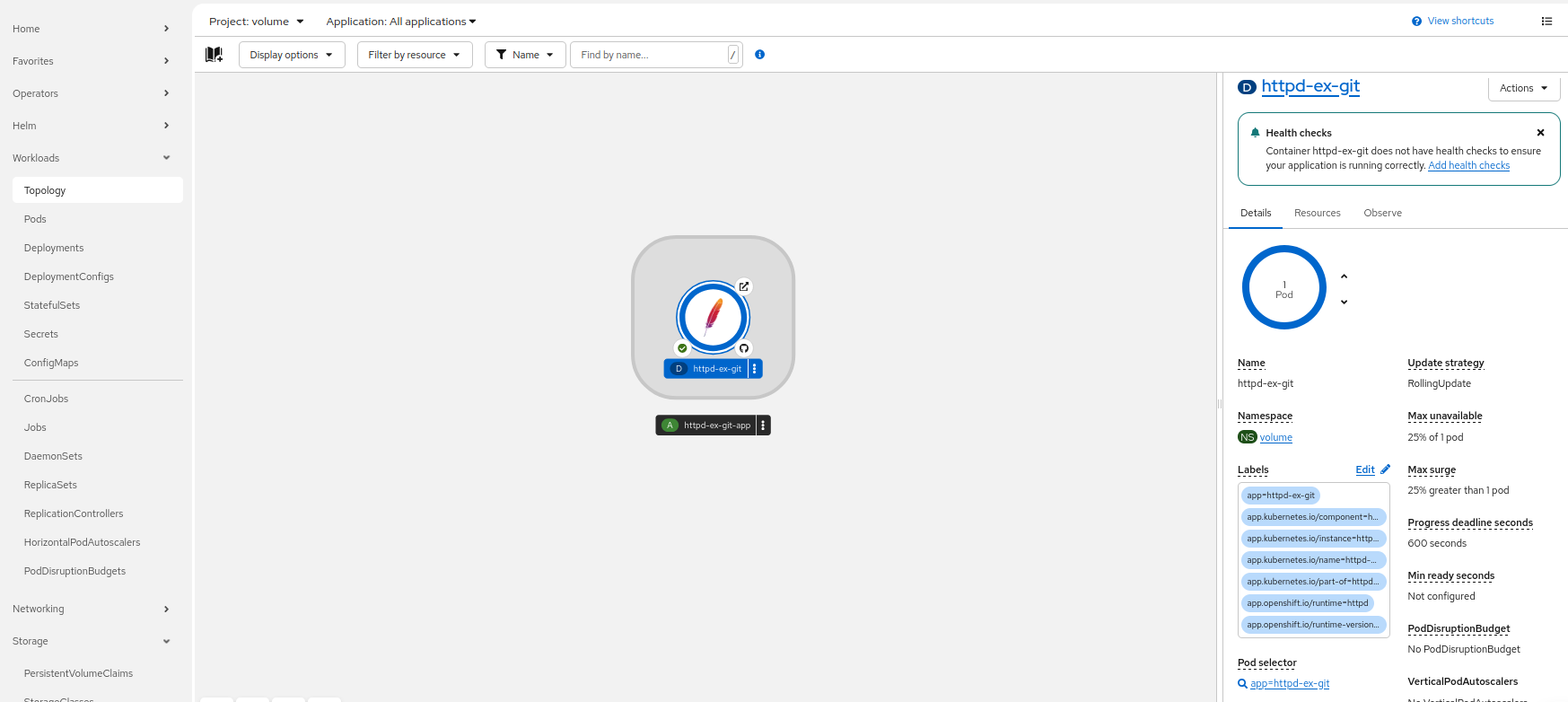The height and width of the screenshot is (702, 1568).
Task: Dismiss the Health checks alert
Action: pyautogui.click(x=1540, y=133)
